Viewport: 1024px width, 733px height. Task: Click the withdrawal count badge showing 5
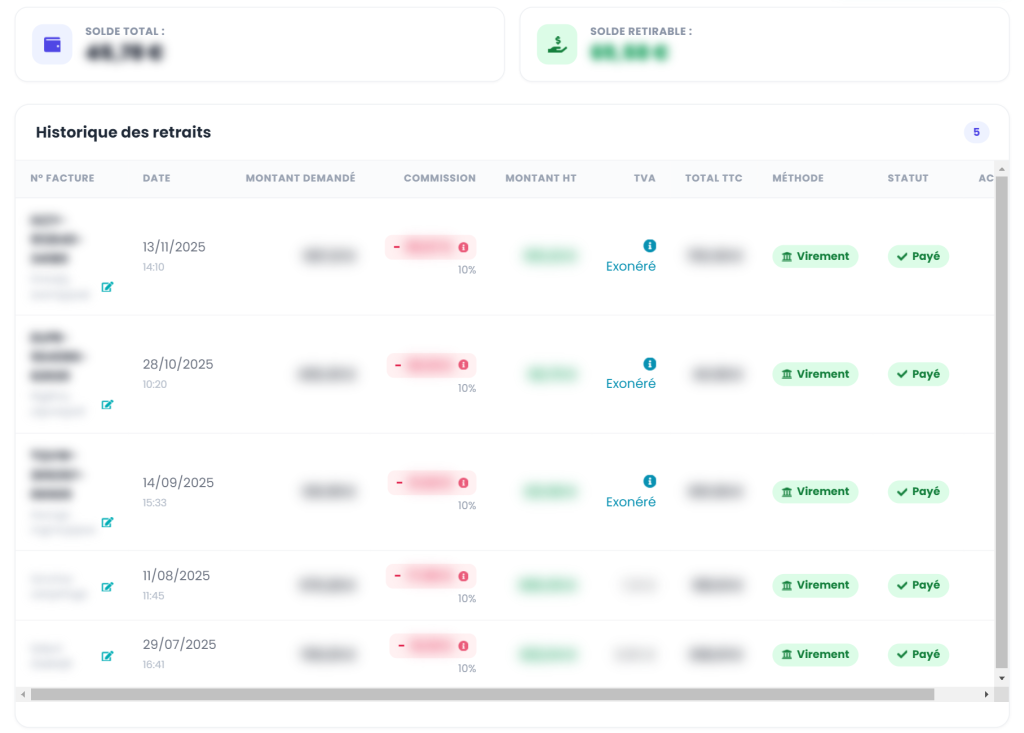click(x=976, y=132)
